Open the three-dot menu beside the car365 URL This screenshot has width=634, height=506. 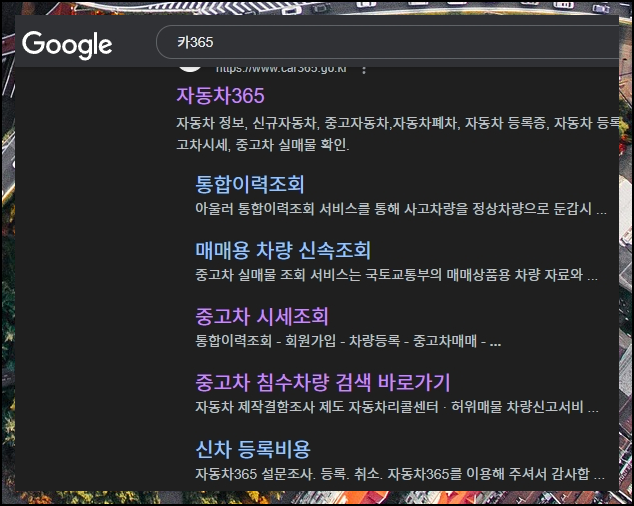364,70
